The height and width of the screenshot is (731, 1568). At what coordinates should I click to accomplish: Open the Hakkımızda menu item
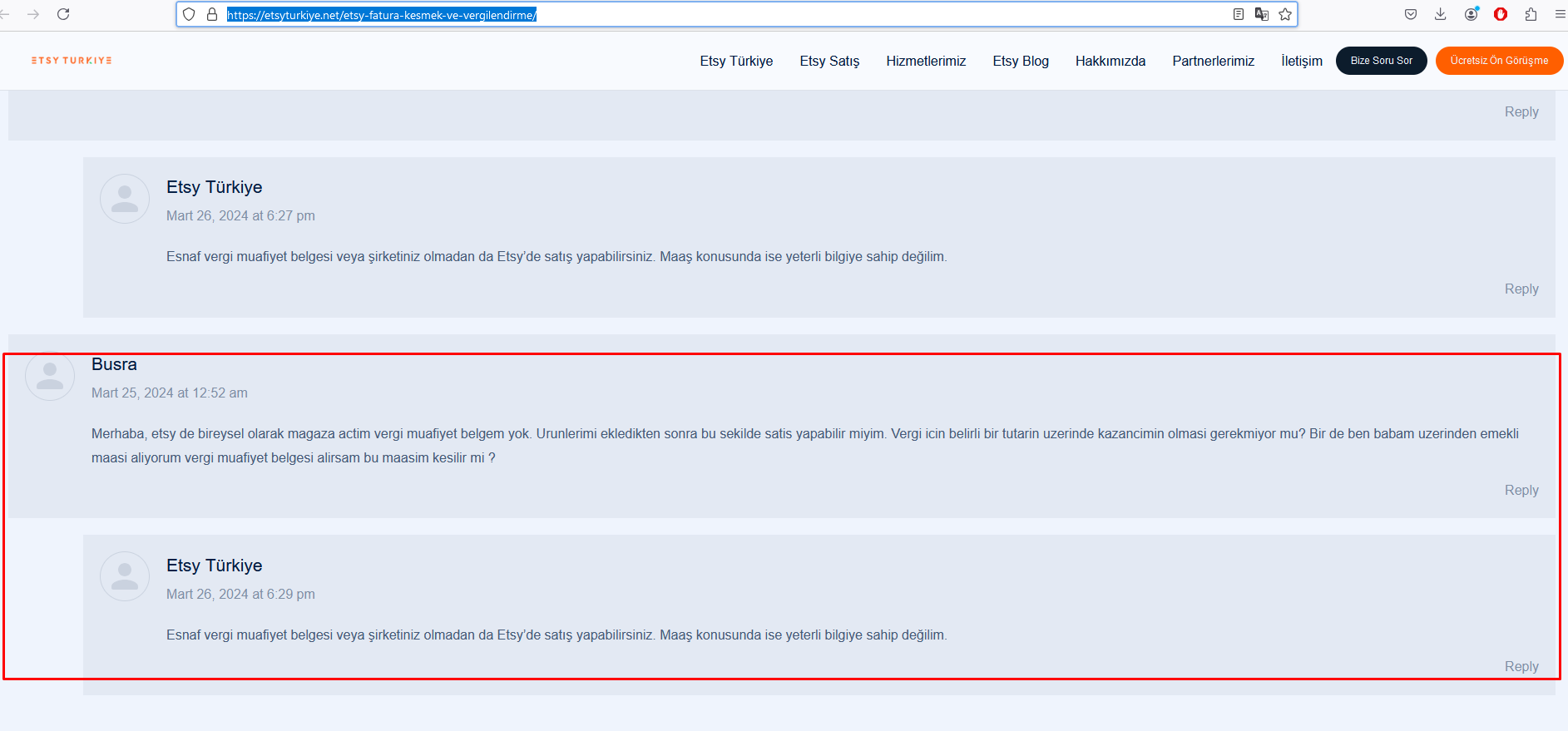coord(1110,61)
